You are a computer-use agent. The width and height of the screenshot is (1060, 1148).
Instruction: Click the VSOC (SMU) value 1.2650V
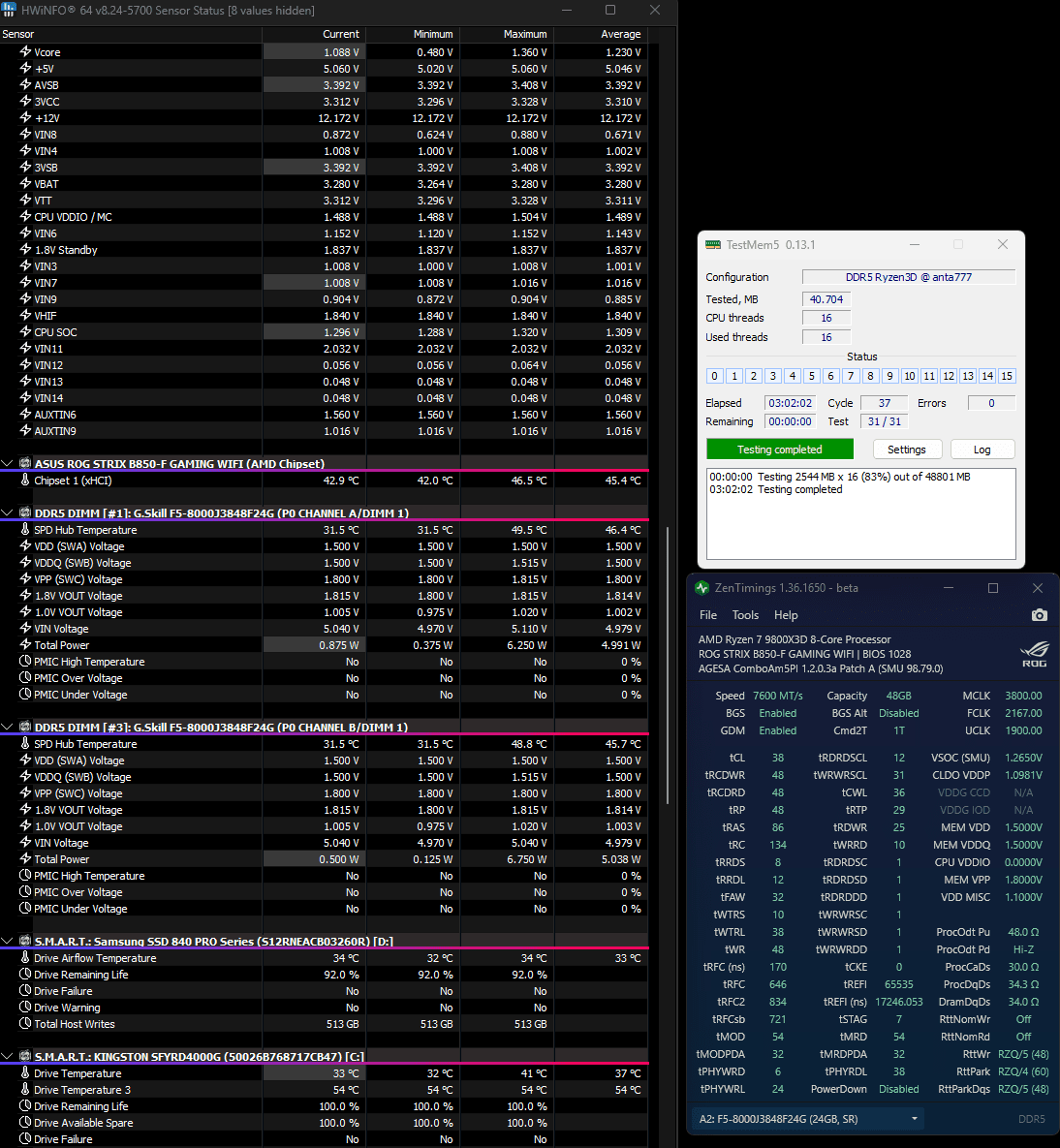pos(1023,758)
